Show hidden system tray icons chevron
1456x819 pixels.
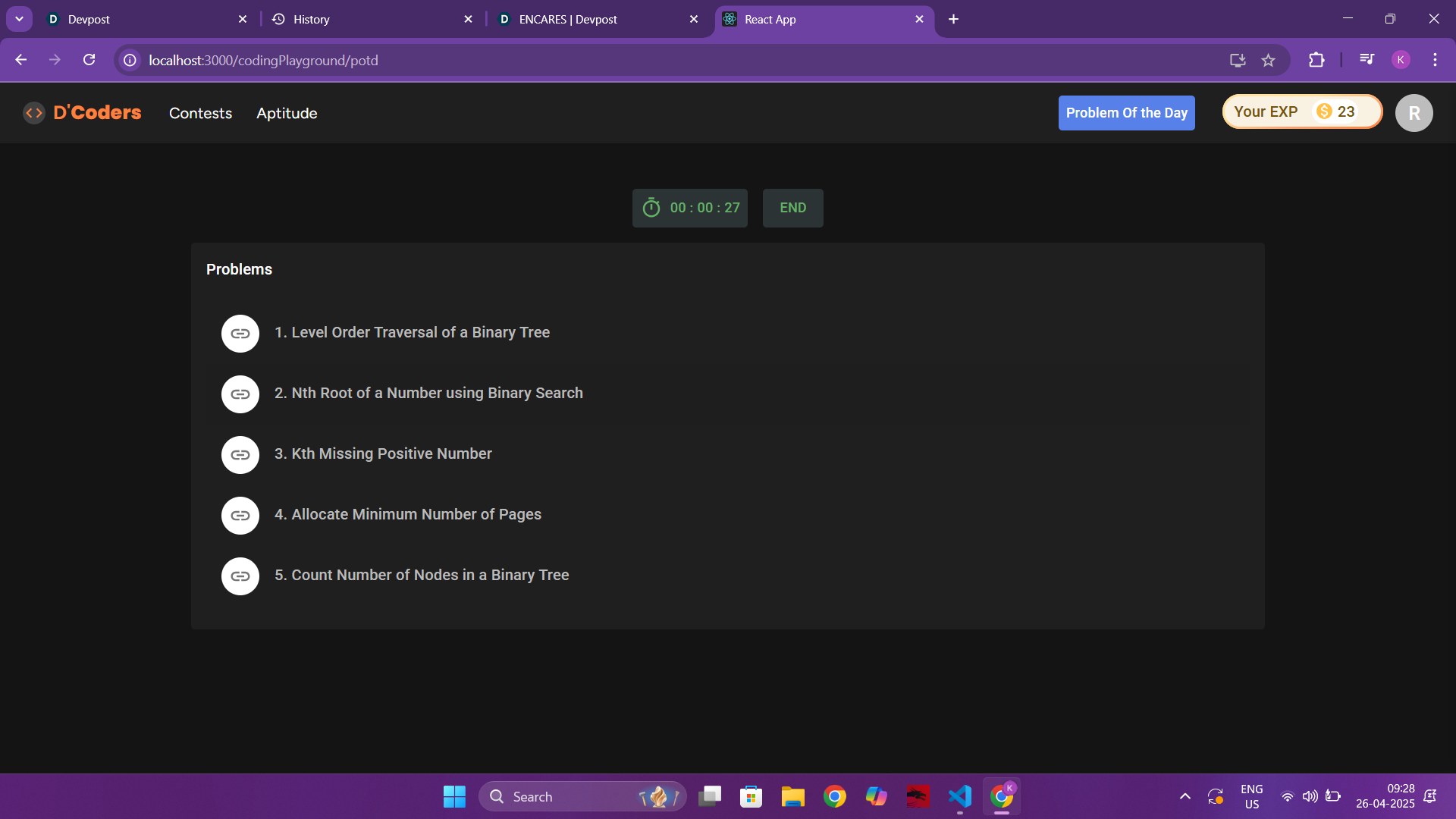click(x=1185, y=796)
